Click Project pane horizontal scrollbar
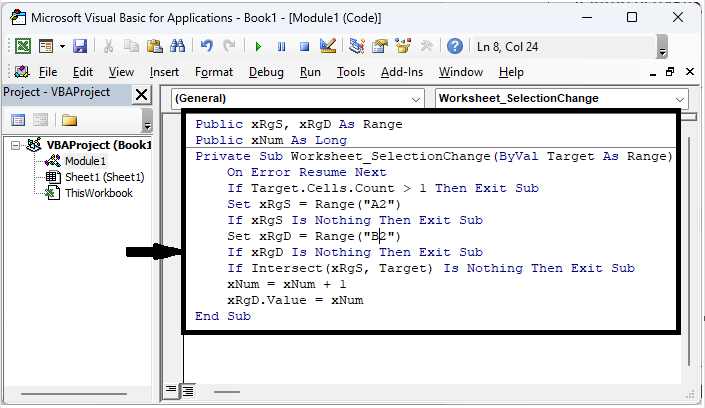The width and height of the screenshot is (705, 408). pos(74,394)
